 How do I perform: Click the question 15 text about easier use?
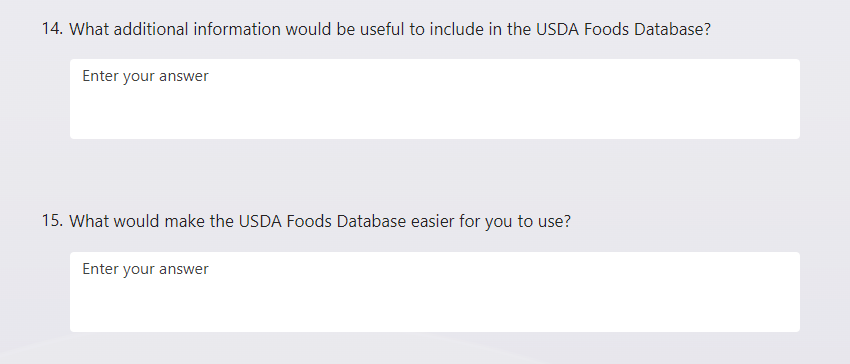pyautogui.click(x=320, y=221)
